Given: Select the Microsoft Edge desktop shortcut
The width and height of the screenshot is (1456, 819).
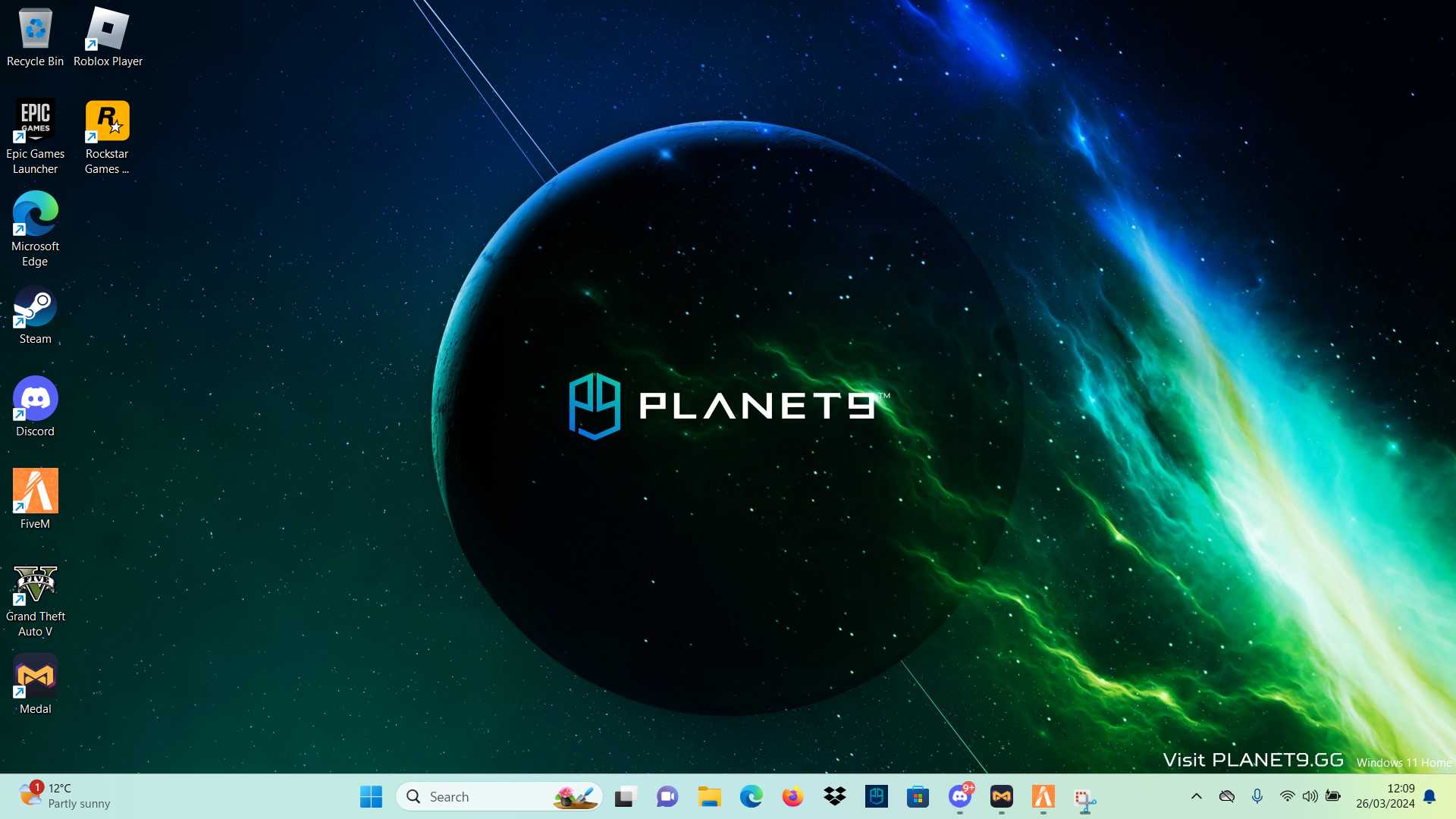Looking at the screenshot, I should click(x=35, y=230).
